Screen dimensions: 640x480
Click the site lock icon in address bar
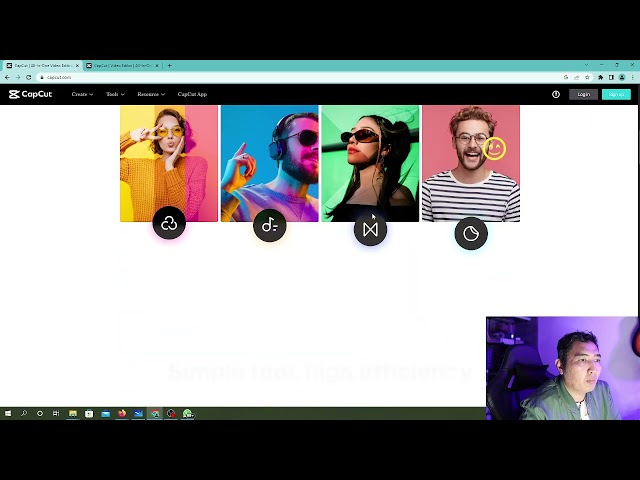click(x=42, y=77)
